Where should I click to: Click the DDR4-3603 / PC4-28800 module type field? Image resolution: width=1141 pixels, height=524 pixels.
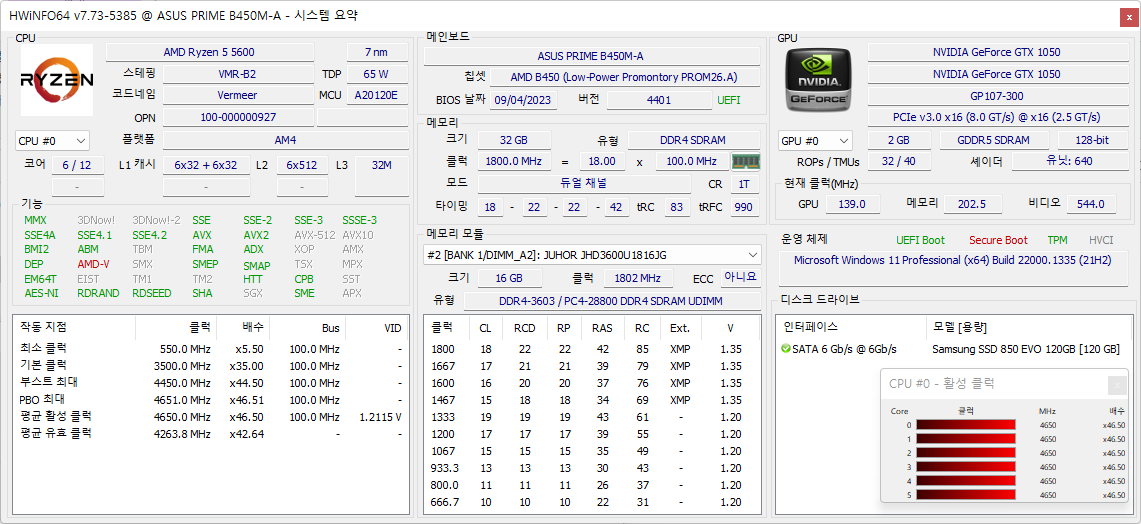coord(612,301)
